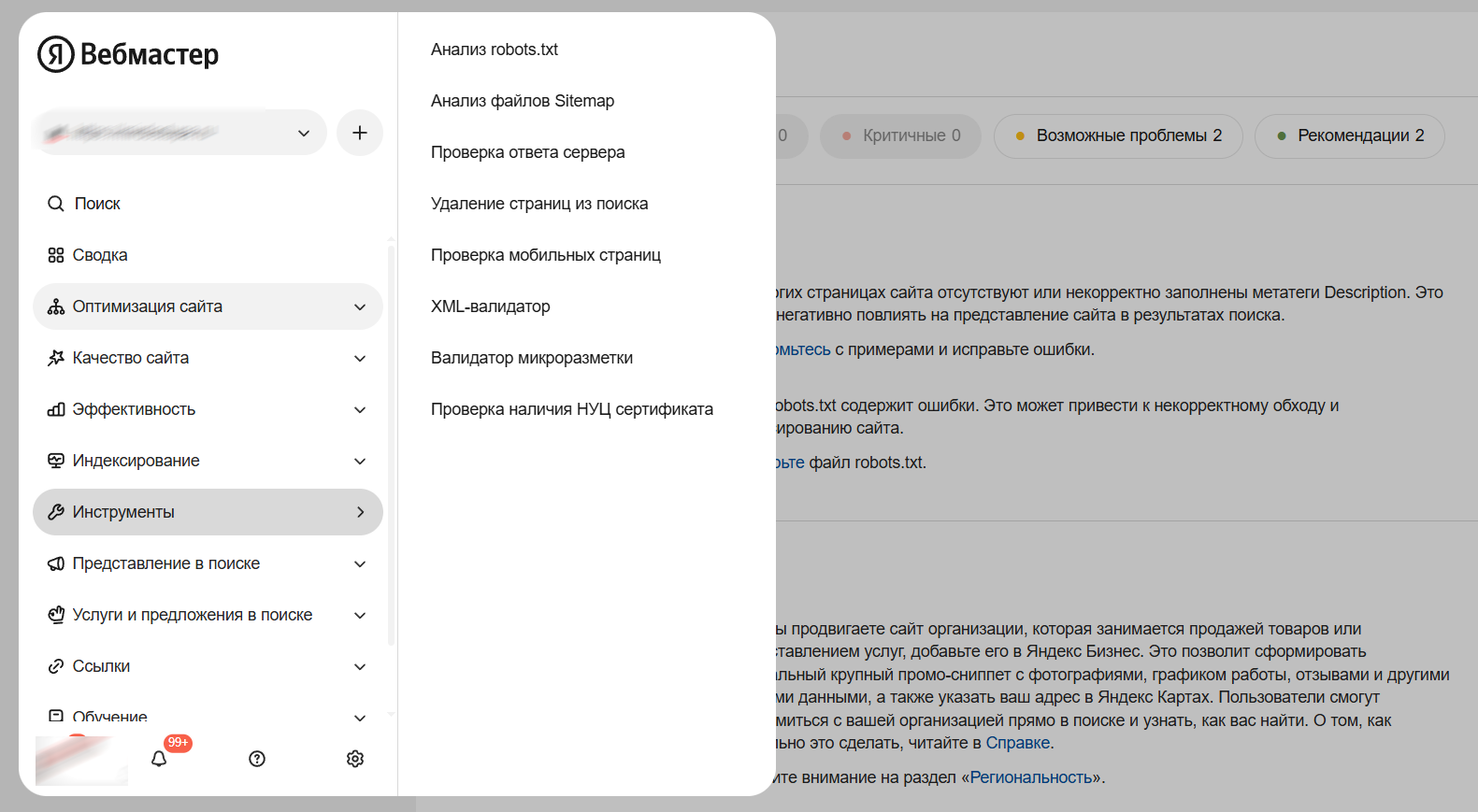Click the Эффективность chart icon
The width and height of the screenshot is (1478, 812).
pyautogui.click(x=56, y=409)
